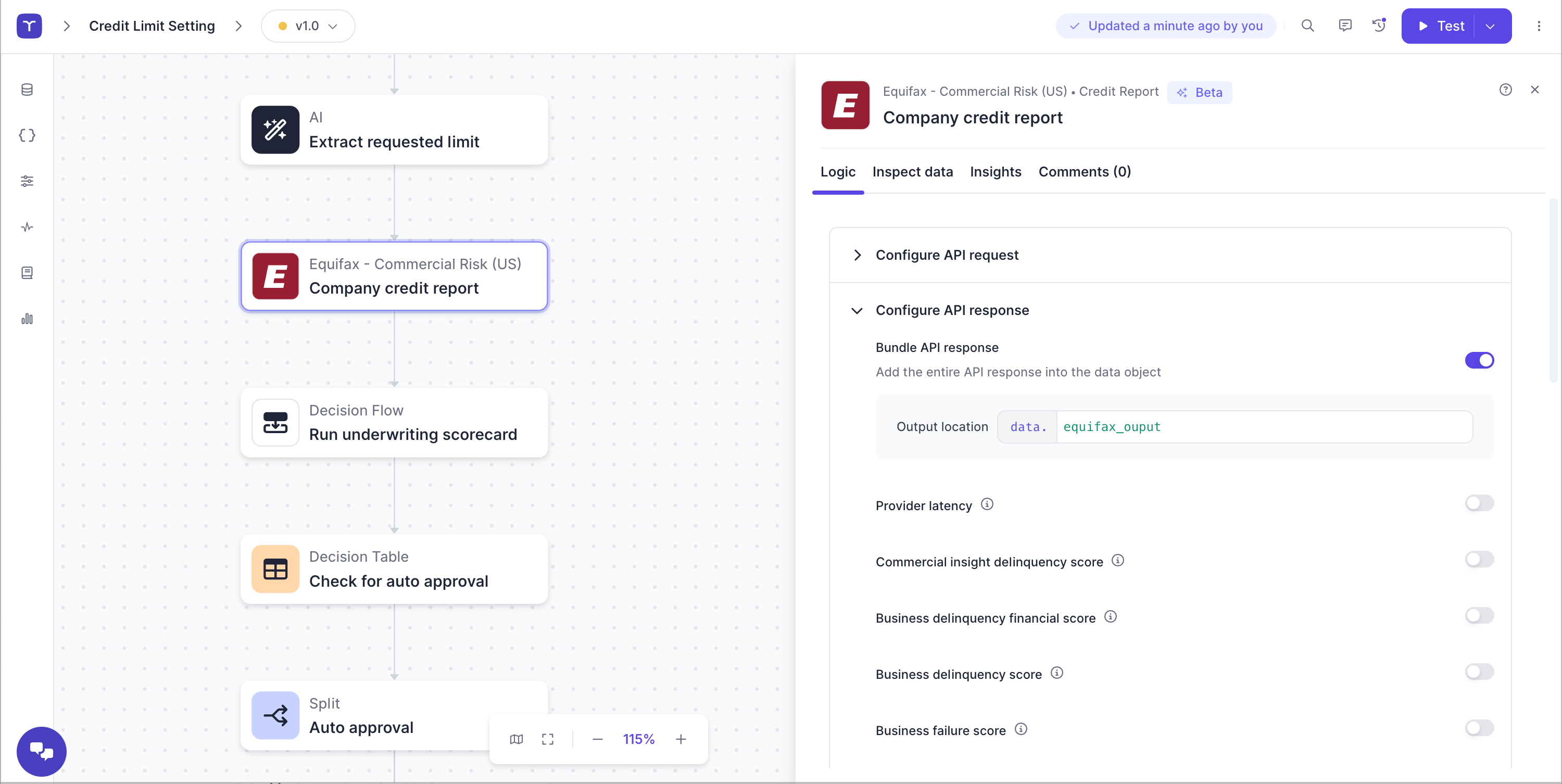The image size is (1562, 784).
Task: Click the Credit Limit Setting breadcrumb
Action: [152, 26]
